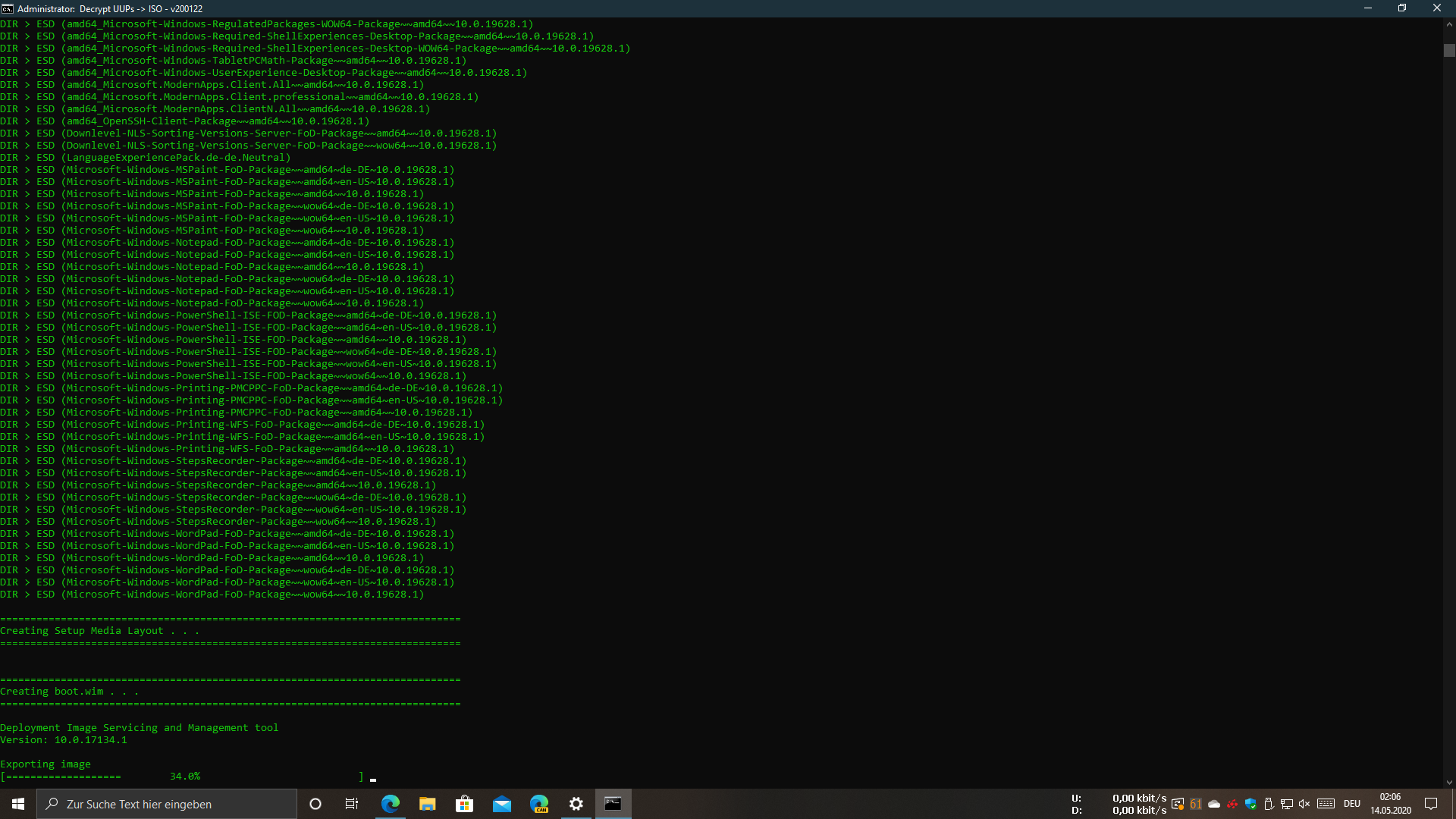The width and height of the screenshot is (1456, 819).
Task: Click the amd64_Microsoft-Windows-UserExperience-Desktop-Package line
Action: (x=264, y=73)
